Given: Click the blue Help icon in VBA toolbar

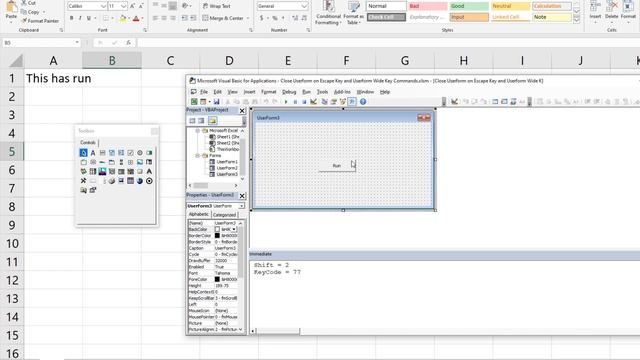Looking at the screenshot, I should coord(363,102).
